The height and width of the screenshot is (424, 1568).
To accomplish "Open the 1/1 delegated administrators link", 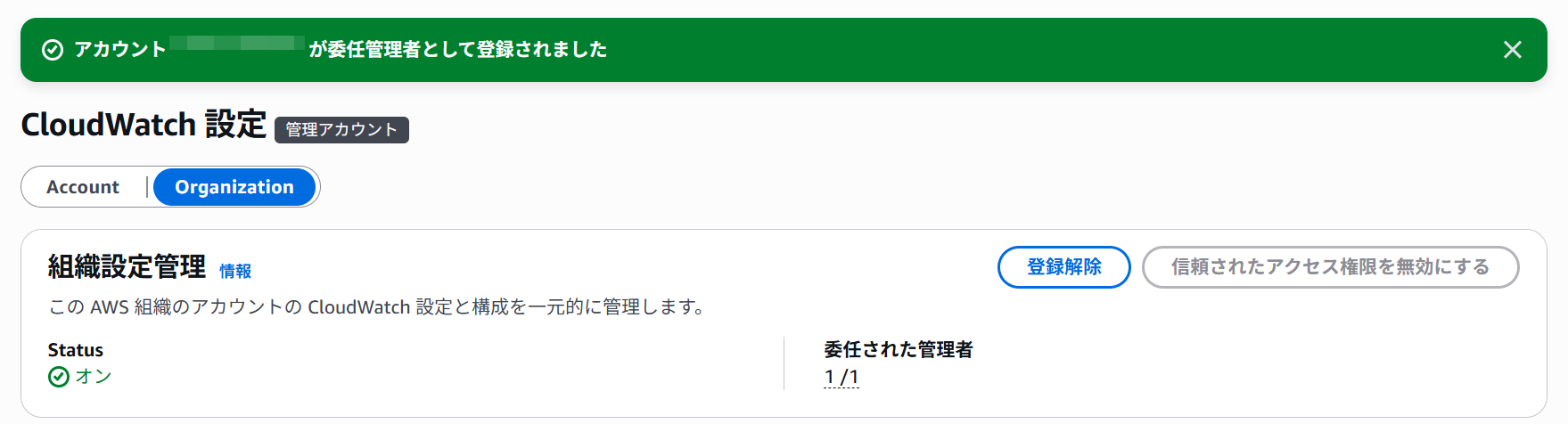I will point(841,377).
